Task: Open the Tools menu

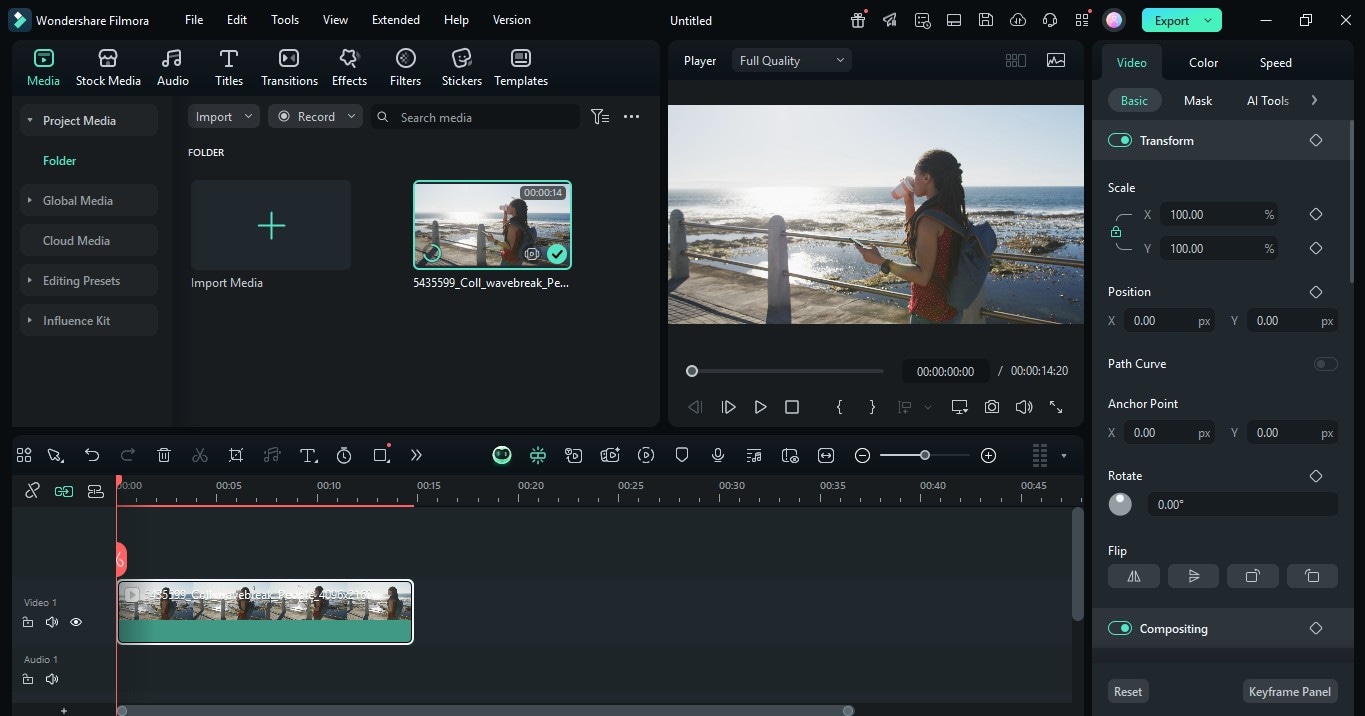Action: [284, 19]
